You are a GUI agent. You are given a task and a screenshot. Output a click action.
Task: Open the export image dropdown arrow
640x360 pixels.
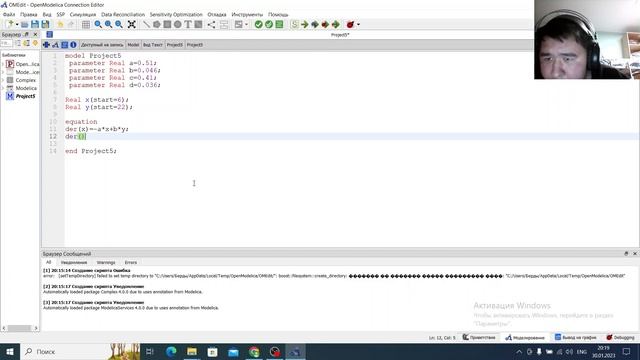pyautogui.click(x=246, y=24)
